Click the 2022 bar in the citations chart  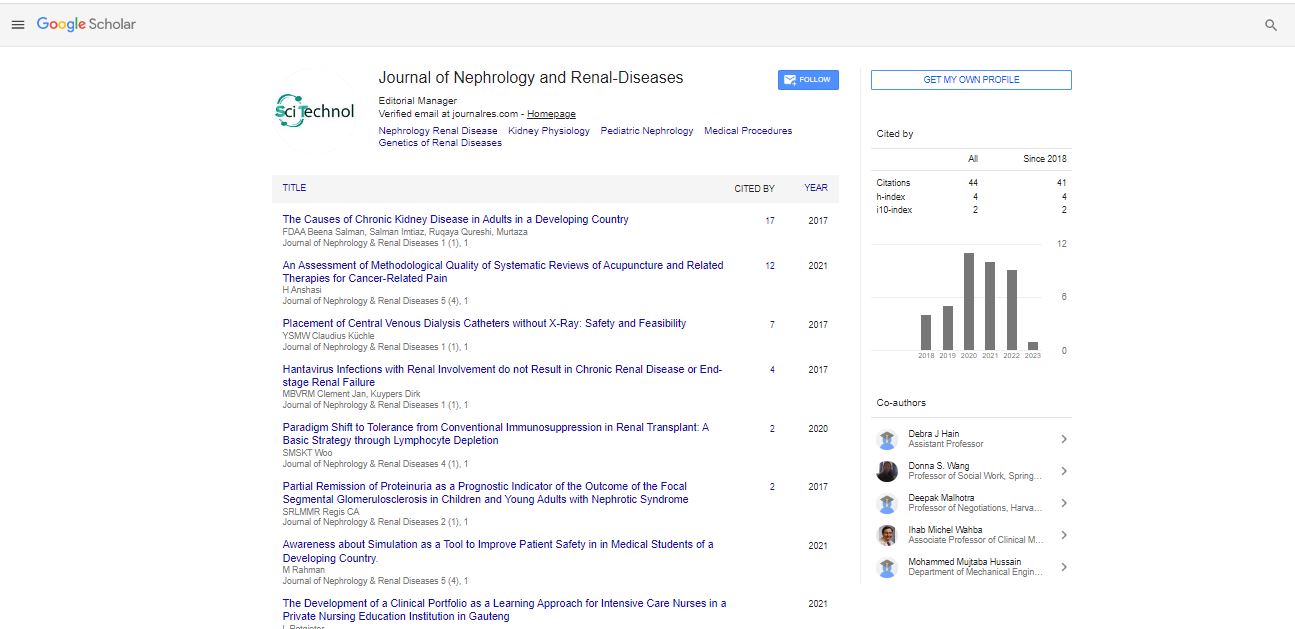pos(1012,310)
